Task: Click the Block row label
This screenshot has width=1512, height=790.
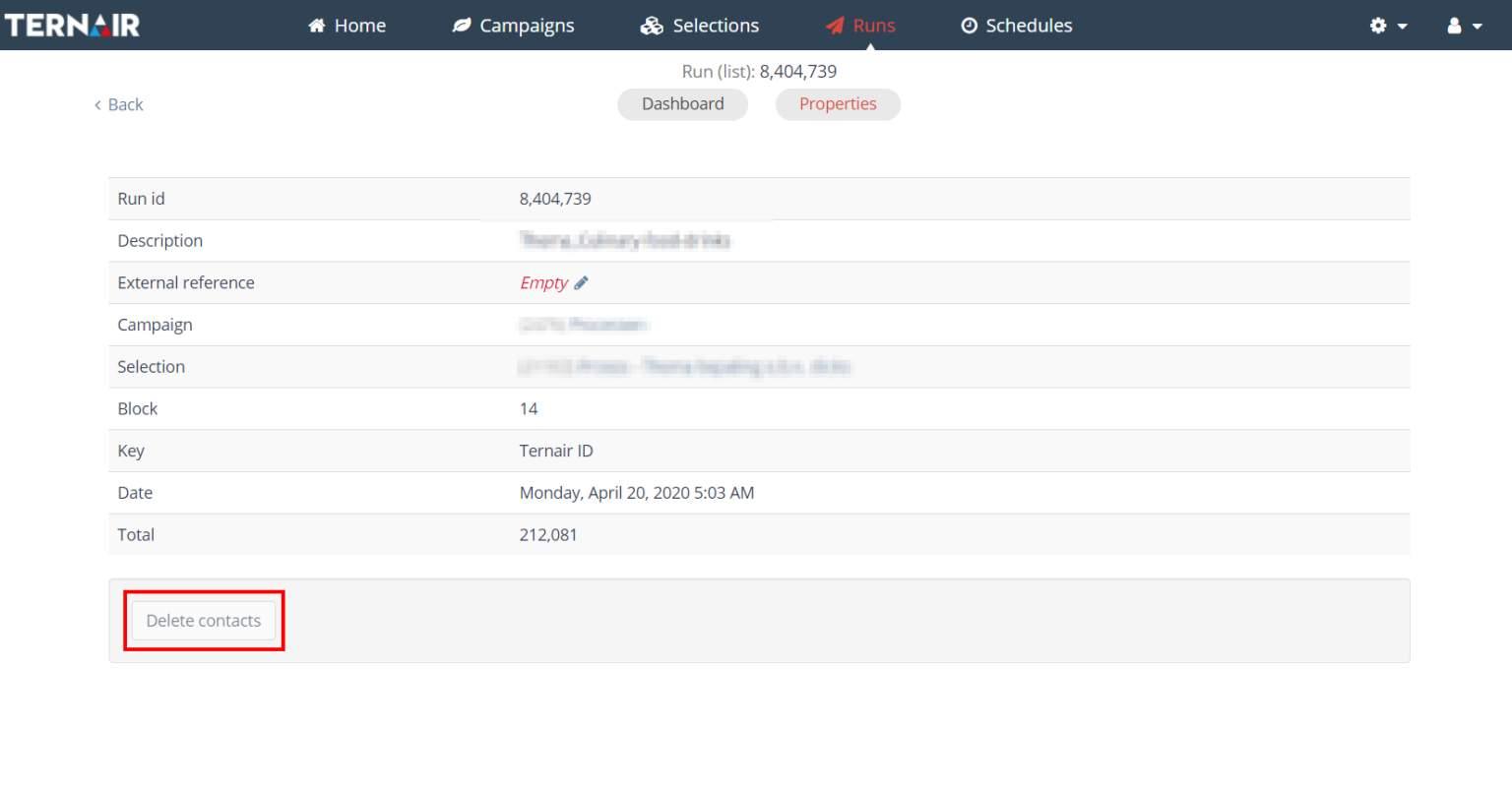Action: pos(138,409)
